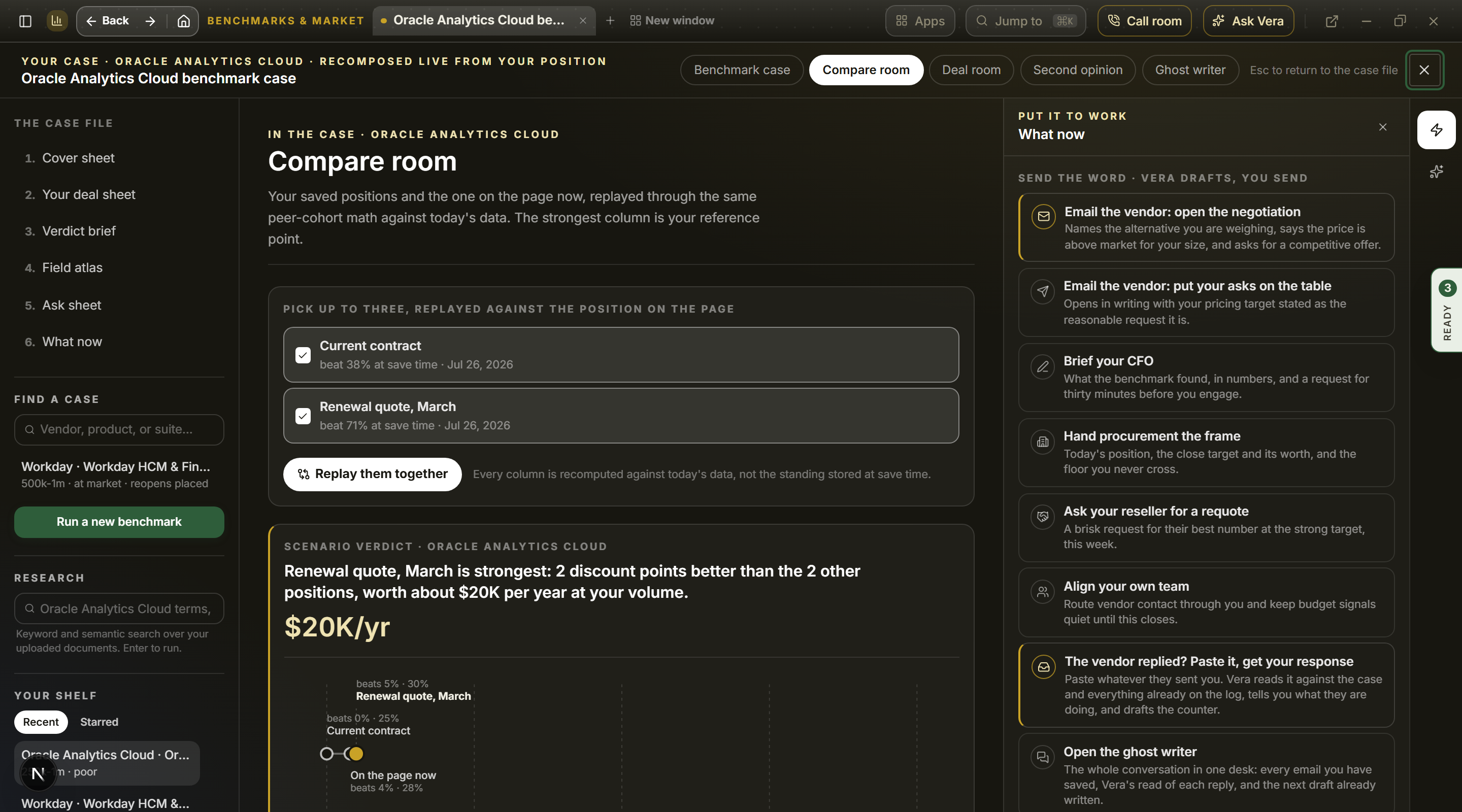Click envelope icon on open the negotiation card

[1044, 216]
